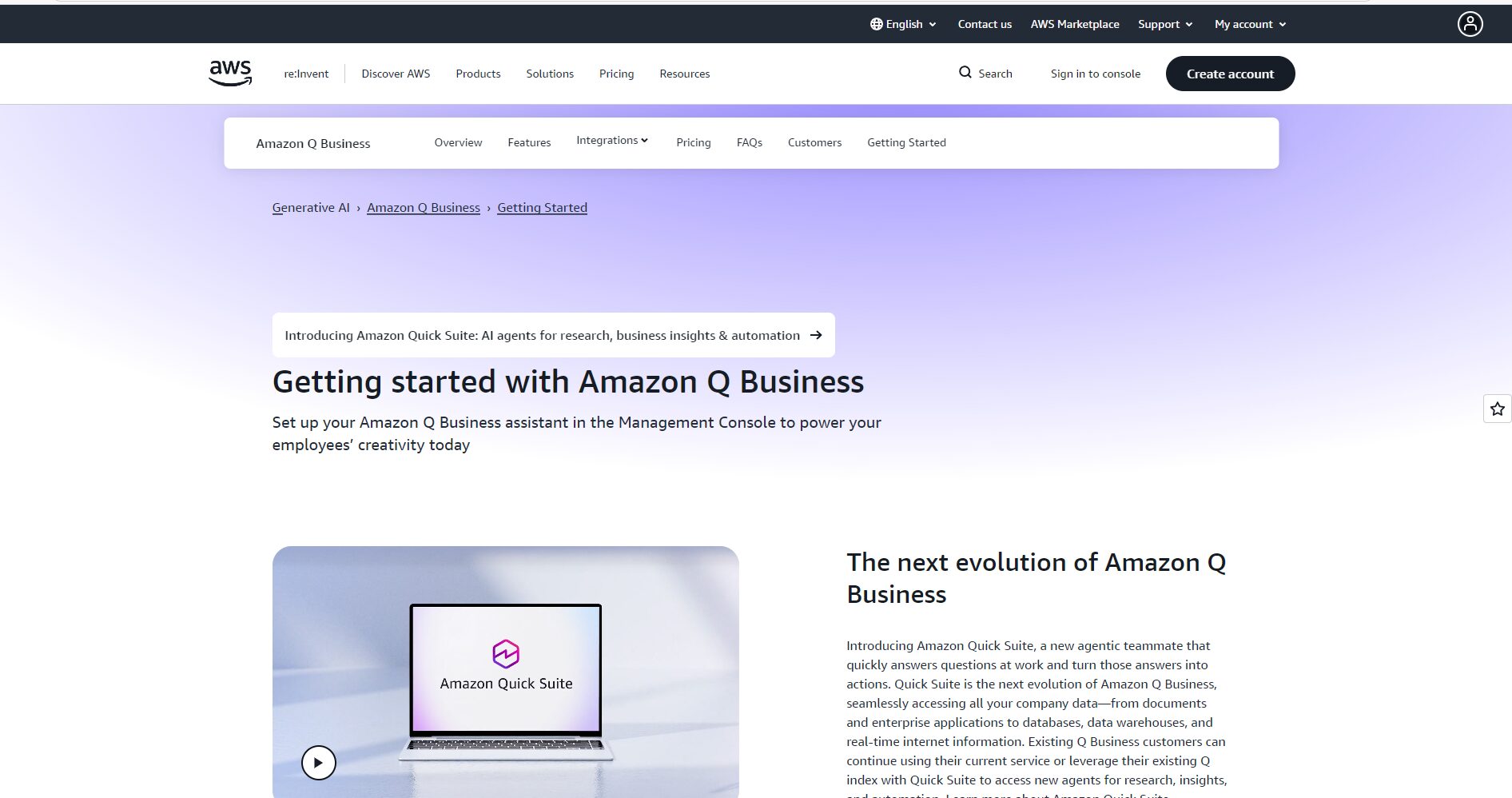Expand the English language dropdown
Viewport: 1512px width, 798px height.
[903, 24]
